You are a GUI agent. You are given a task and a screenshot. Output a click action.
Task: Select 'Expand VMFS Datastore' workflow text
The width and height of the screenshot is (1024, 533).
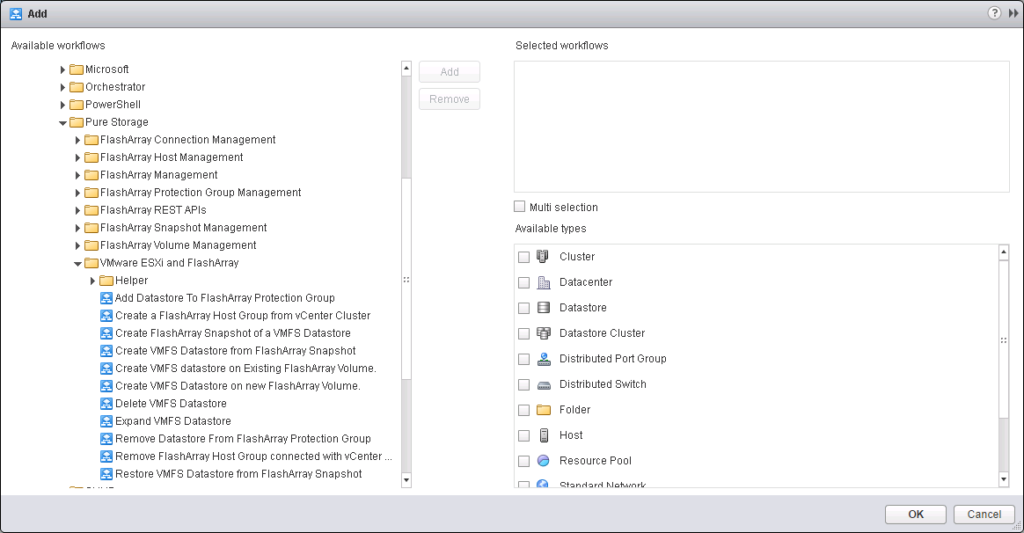click(x=173, y=421)
